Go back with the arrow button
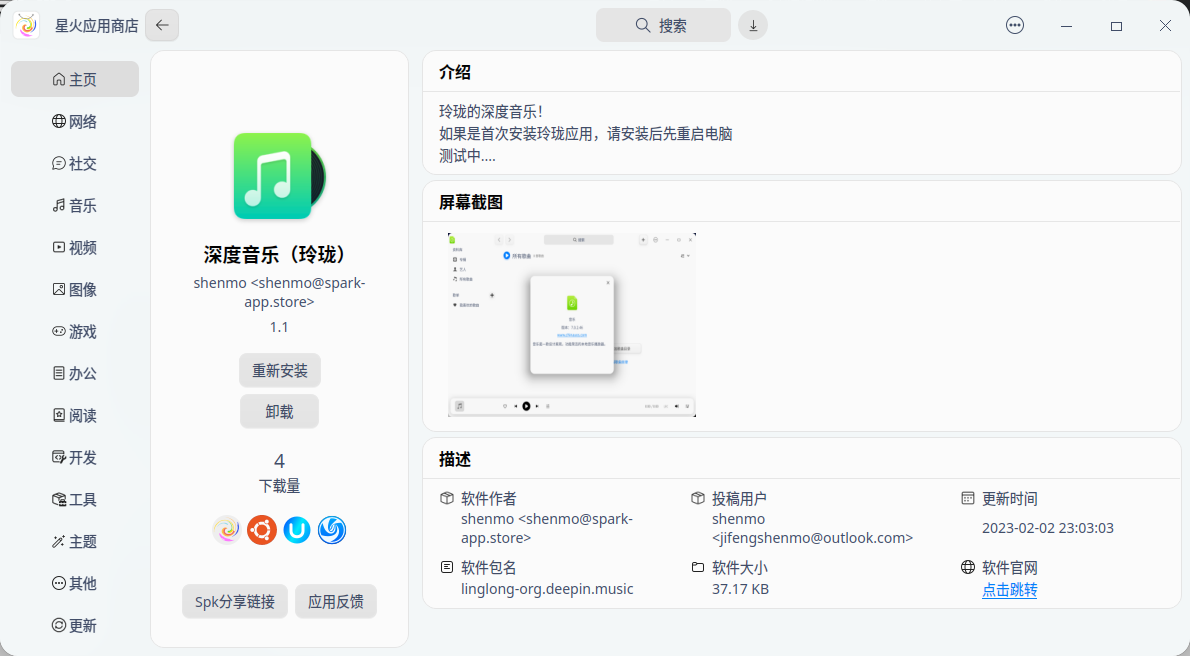This screenshot has height=656, width=1190. coord(162,25)
